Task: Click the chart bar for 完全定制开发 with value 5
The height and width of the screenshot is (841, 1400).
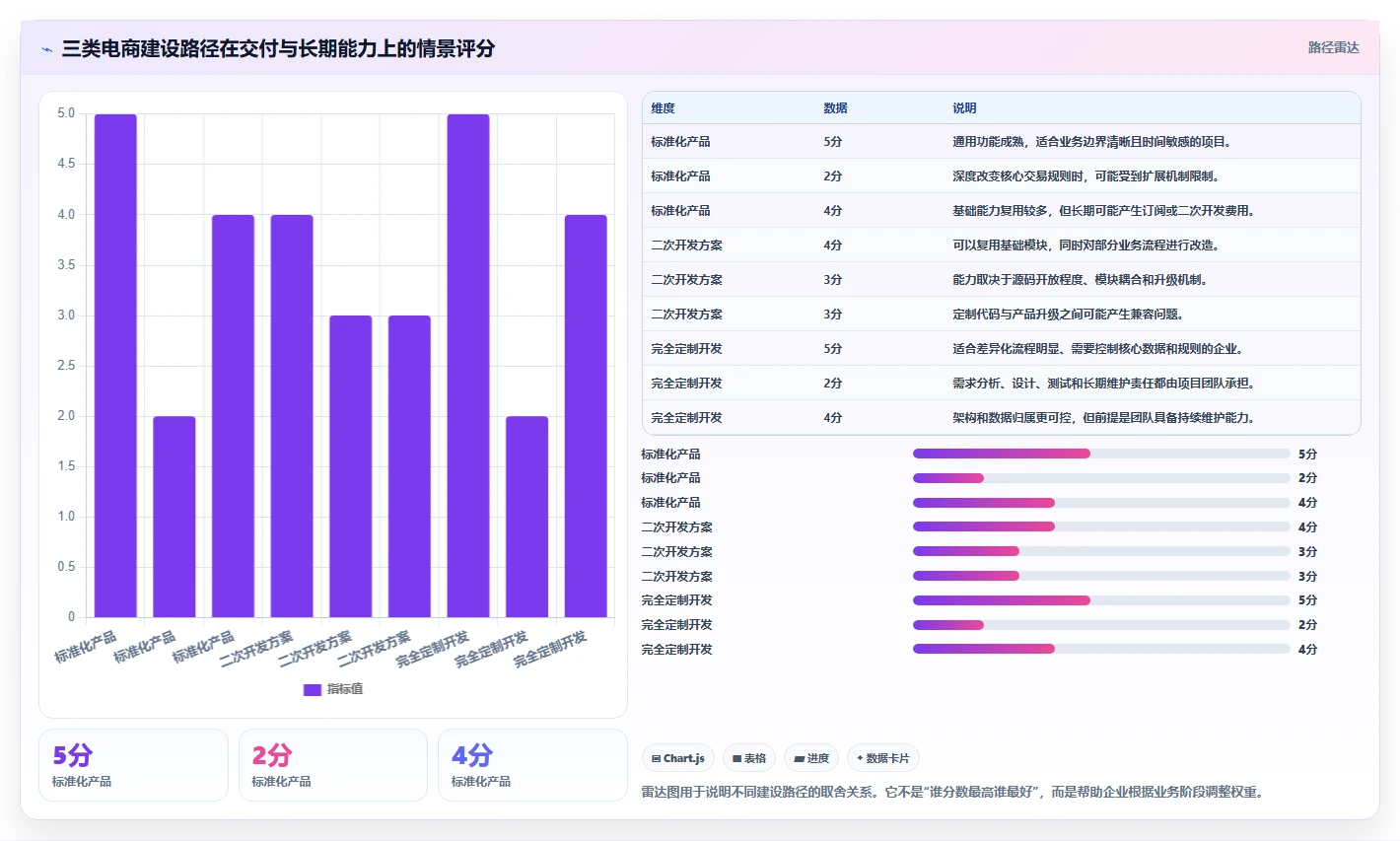Action: [468, 366]
